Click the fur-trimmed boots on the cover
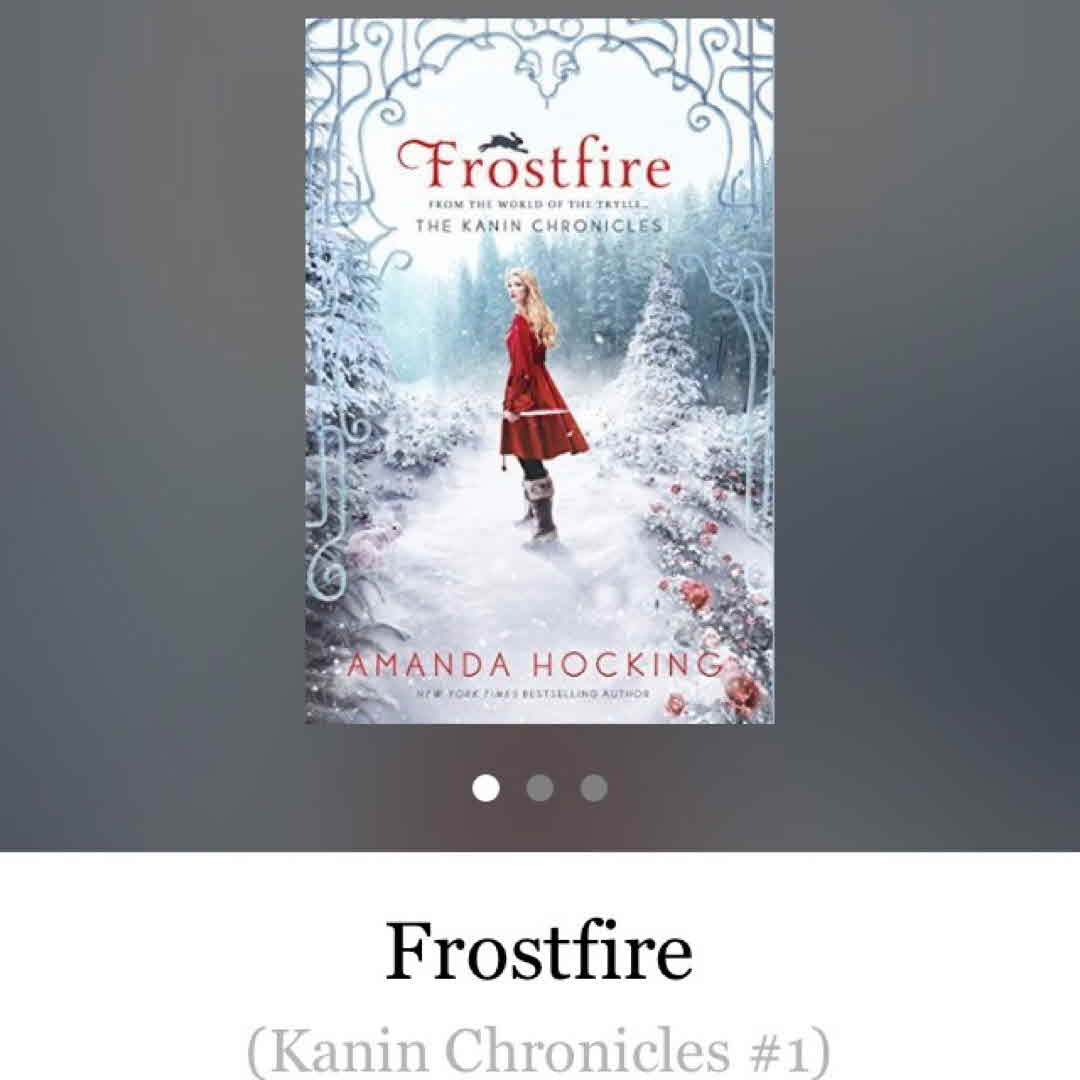This screenshot has height=1080, width=1080. pos(539,508)
